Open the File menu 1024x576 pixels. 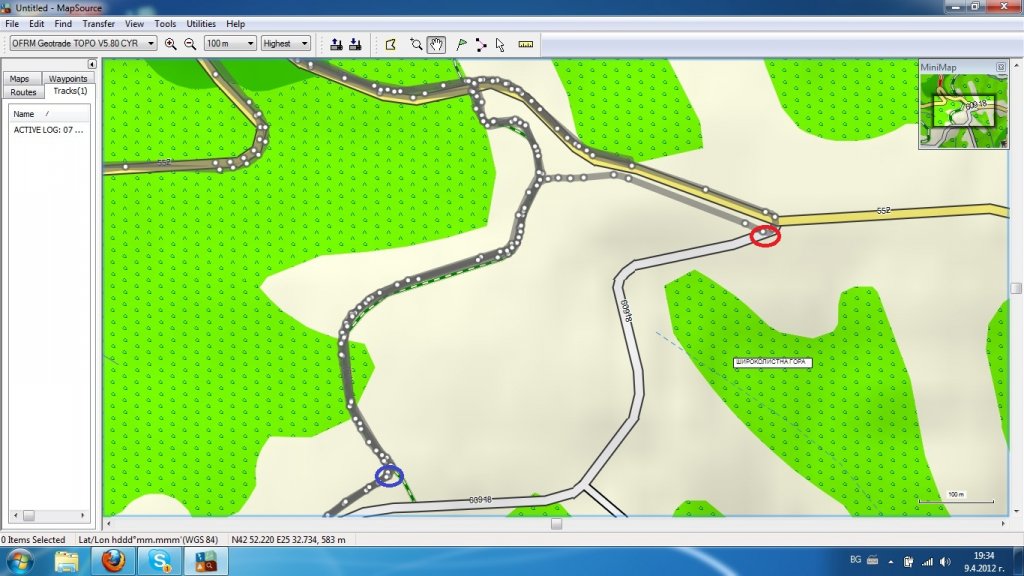click(x=12, y=24)
